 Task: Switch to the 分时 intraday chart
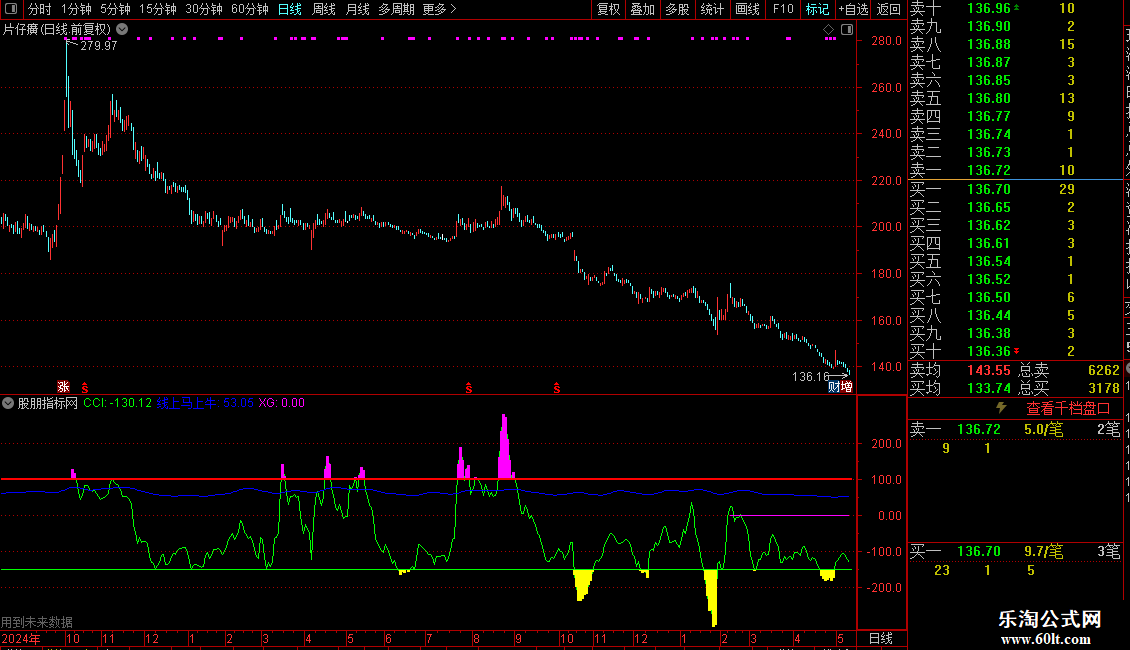[40, 9]
